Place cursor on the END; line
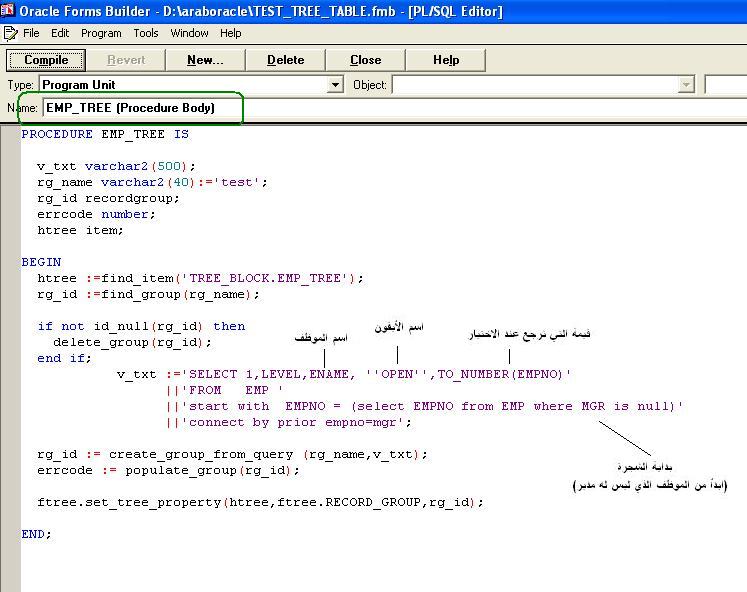 coord(37,534)
